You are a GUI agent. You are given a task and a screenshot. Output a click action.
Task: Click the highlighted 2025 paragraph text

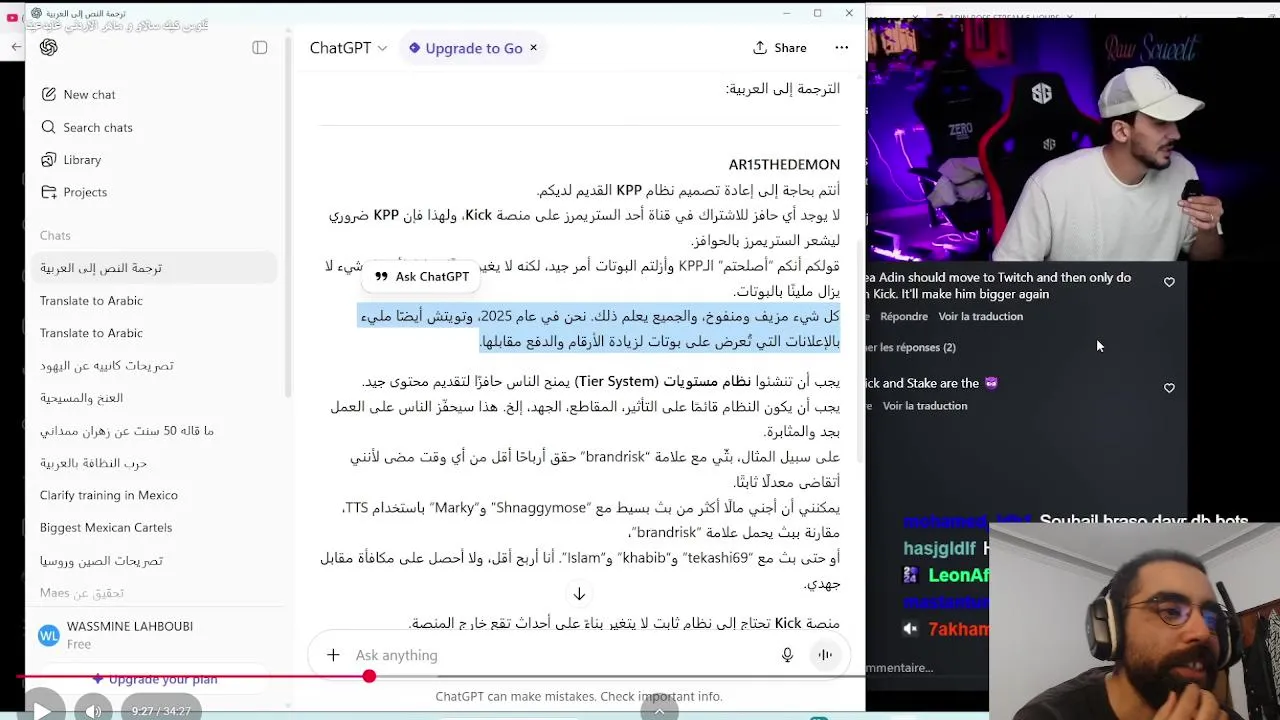tap(600, 329)
